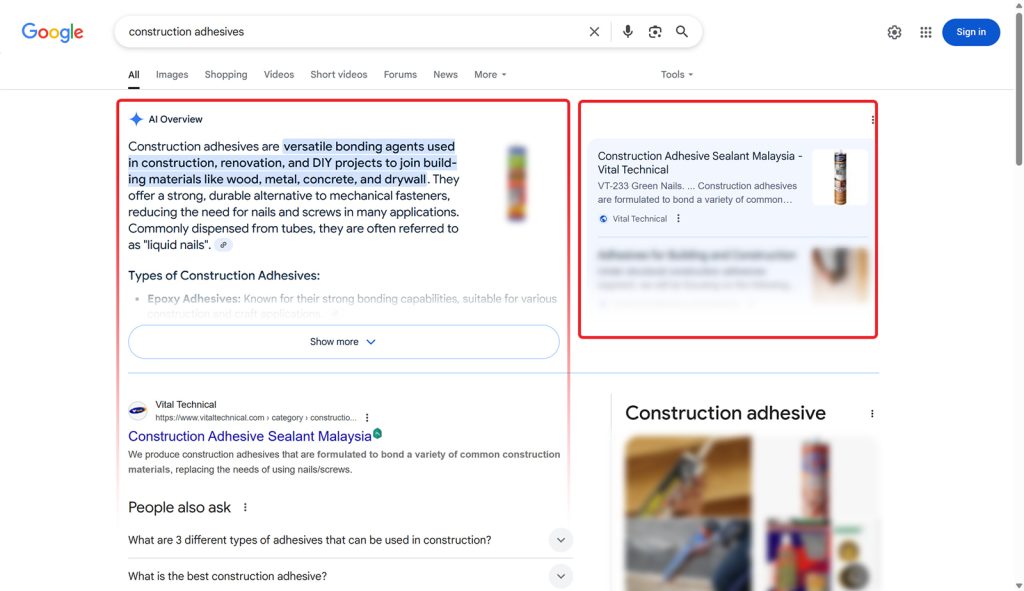The width and height of the screenshot is (1024, 591).
Task: Click adhesive tube thumbnail in Vital Technical source card
Action: (x=840, y=178)
